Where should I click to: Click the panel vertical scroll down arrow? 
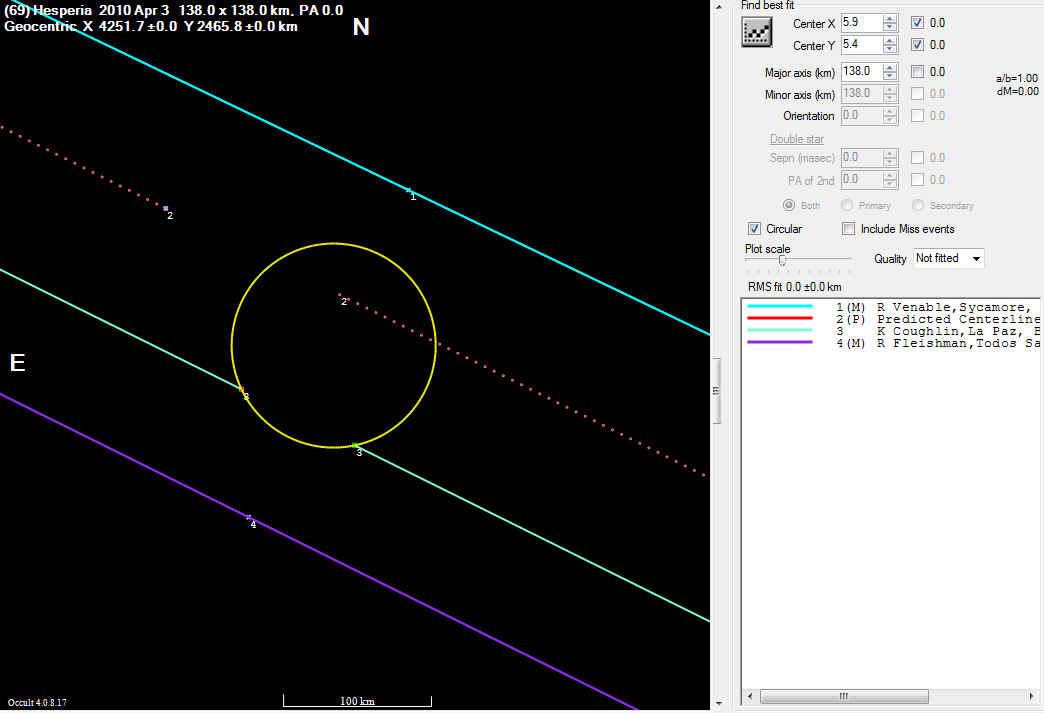pyautogui.click(x=718, y=703)
